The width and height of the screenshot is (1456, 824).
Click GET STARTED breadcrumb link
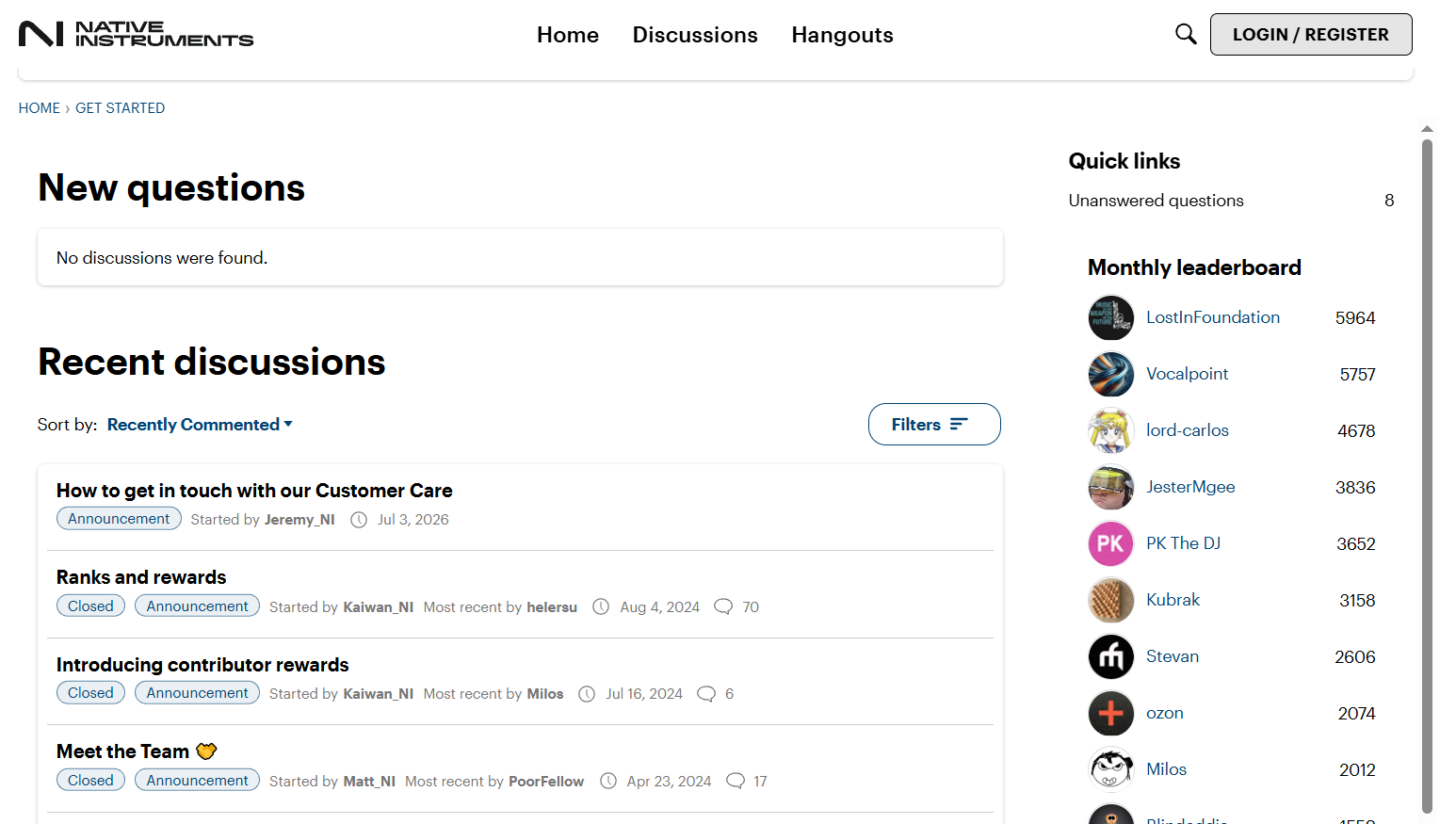[121, 108]
